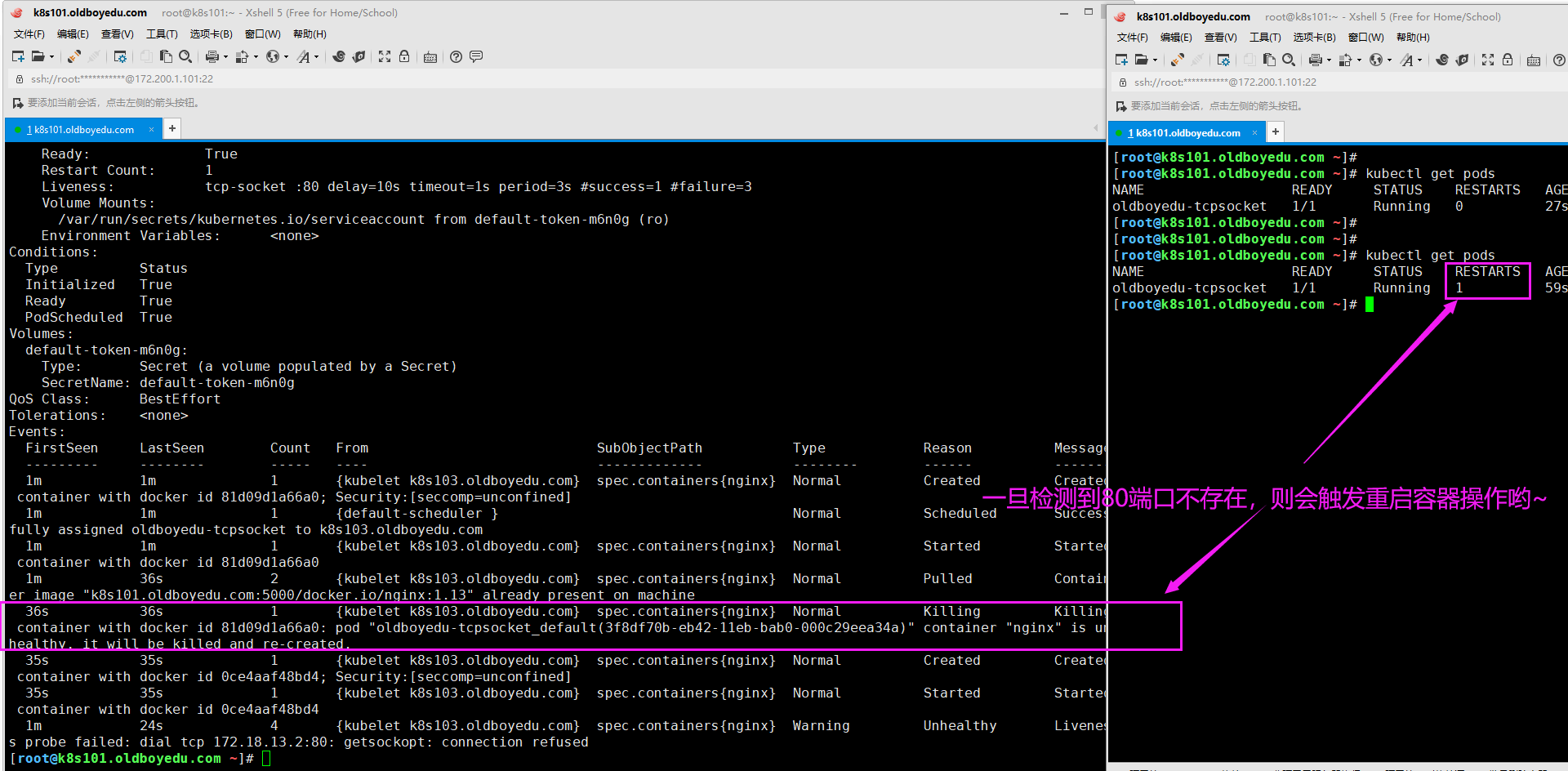Click the ssh address bar in left window

click(122, 79)
